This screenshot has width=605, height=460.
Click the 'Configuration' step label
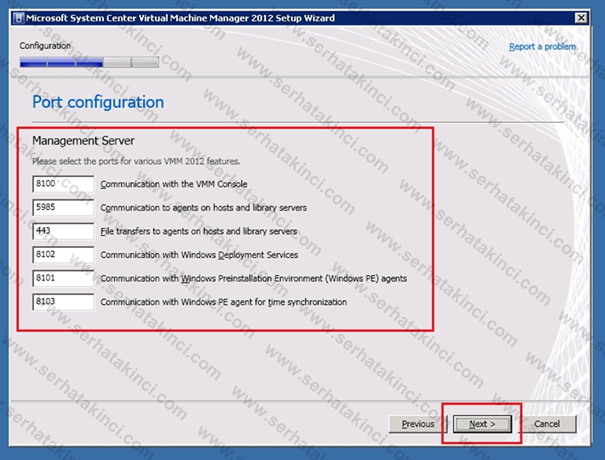45,46
